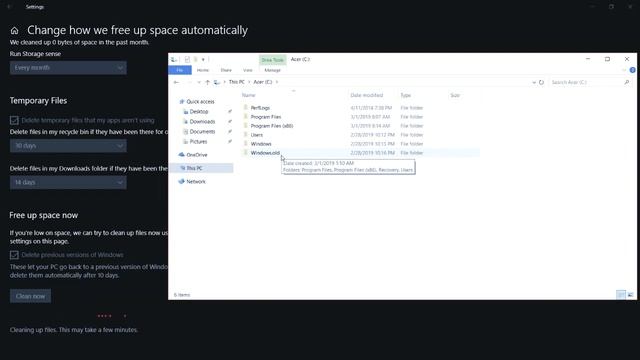Screen dimensions: 640x360
Task: Click the This PC icon in address bar
Action: point(217,82)
